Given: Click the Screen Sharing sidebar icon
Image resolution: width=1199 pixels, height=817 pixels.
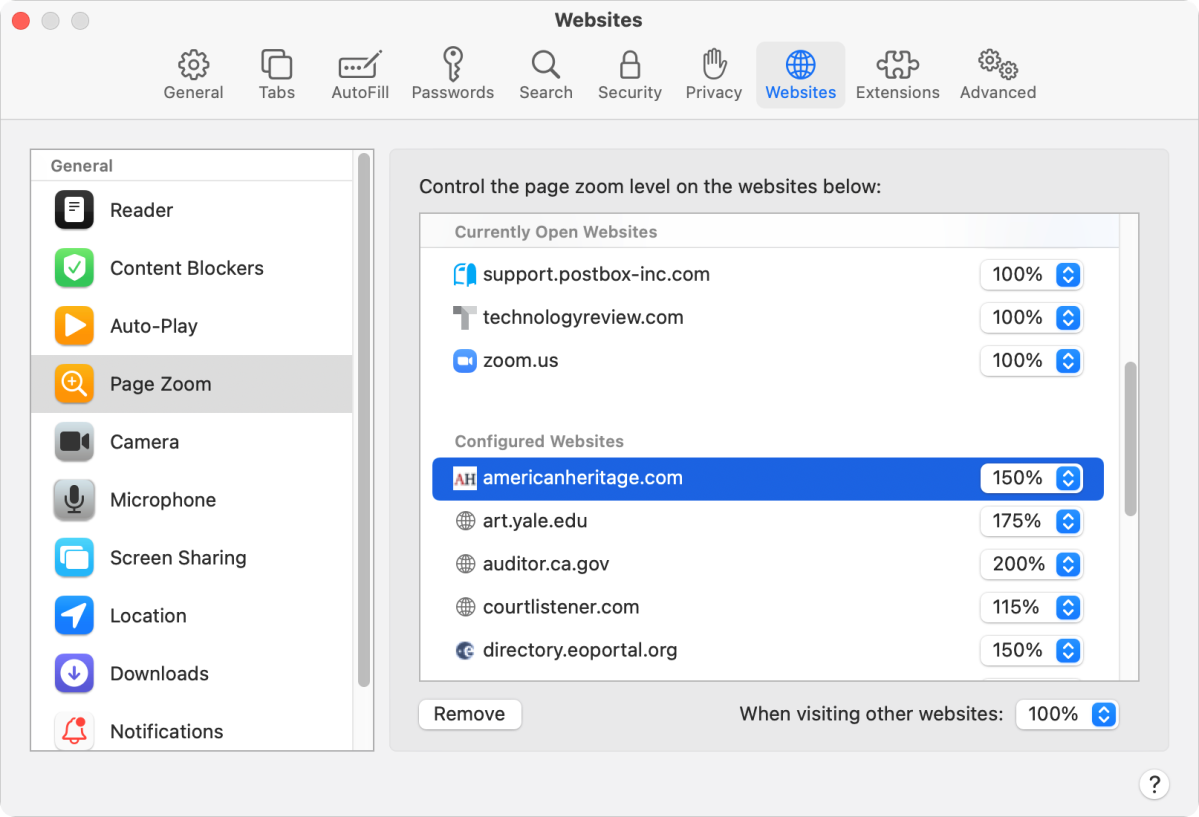Looking at the screenshot, I should click(74, 558).
